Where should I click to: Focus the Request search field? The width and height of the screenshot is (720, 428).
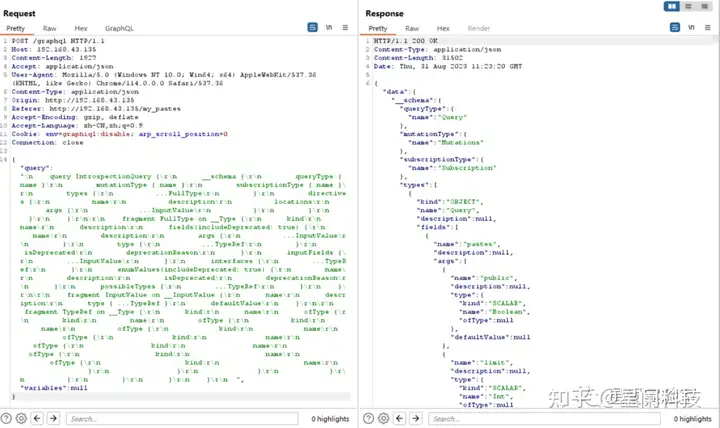(182, 418)
